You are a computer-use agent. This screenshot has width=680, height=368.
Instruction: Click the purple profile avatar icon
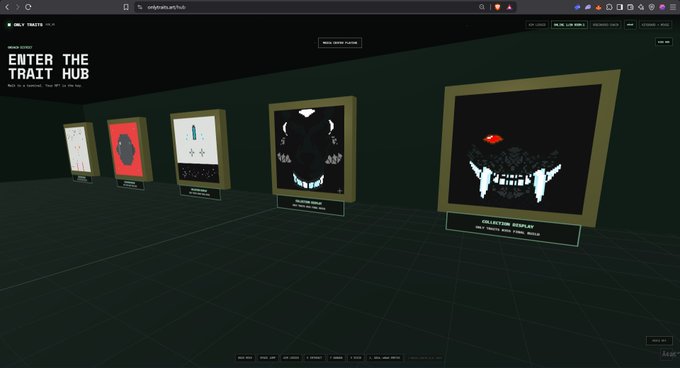[662, 7]
